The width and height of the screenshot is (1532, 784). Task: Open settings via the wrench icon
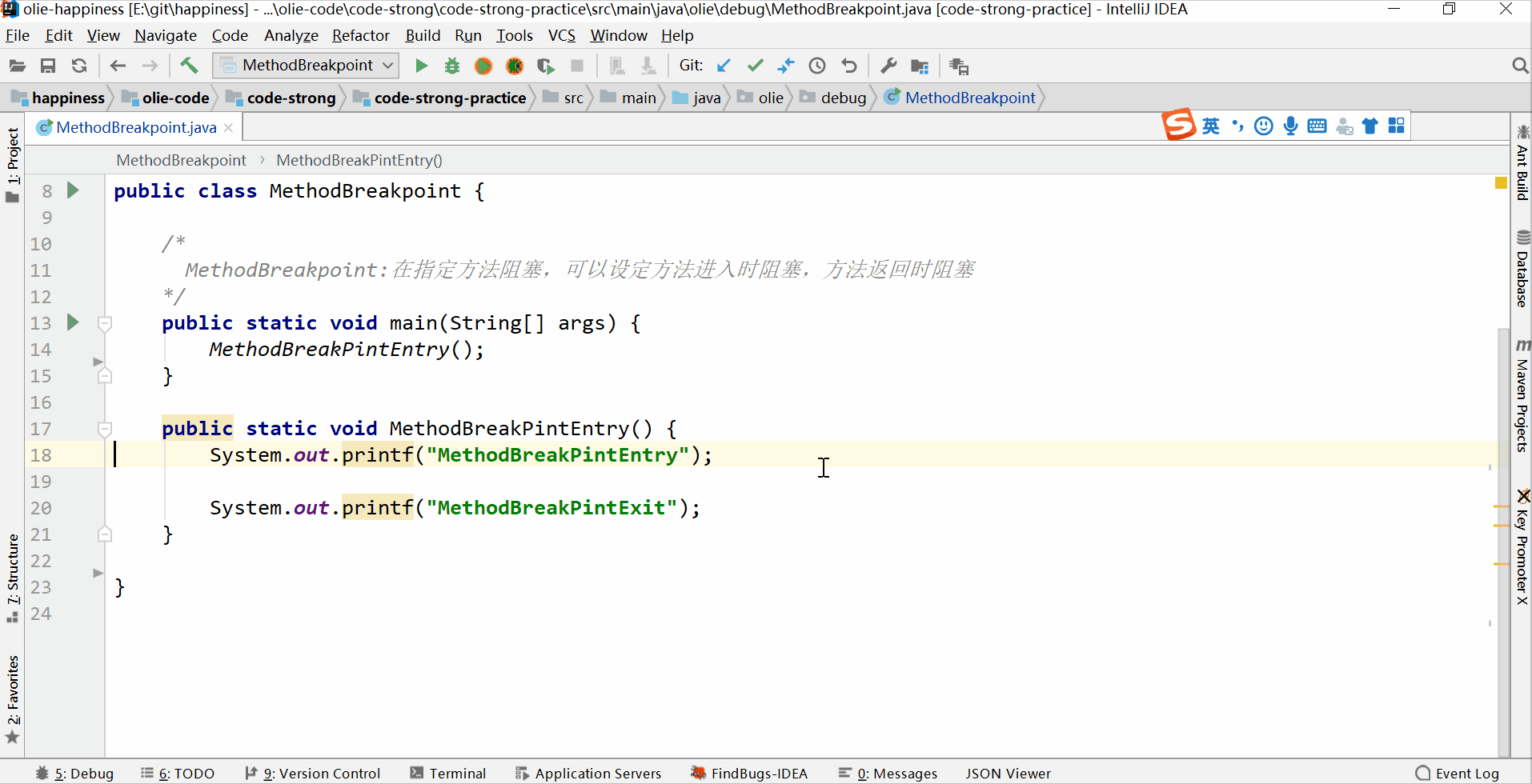pyautogui.click(x=888, y=66)
